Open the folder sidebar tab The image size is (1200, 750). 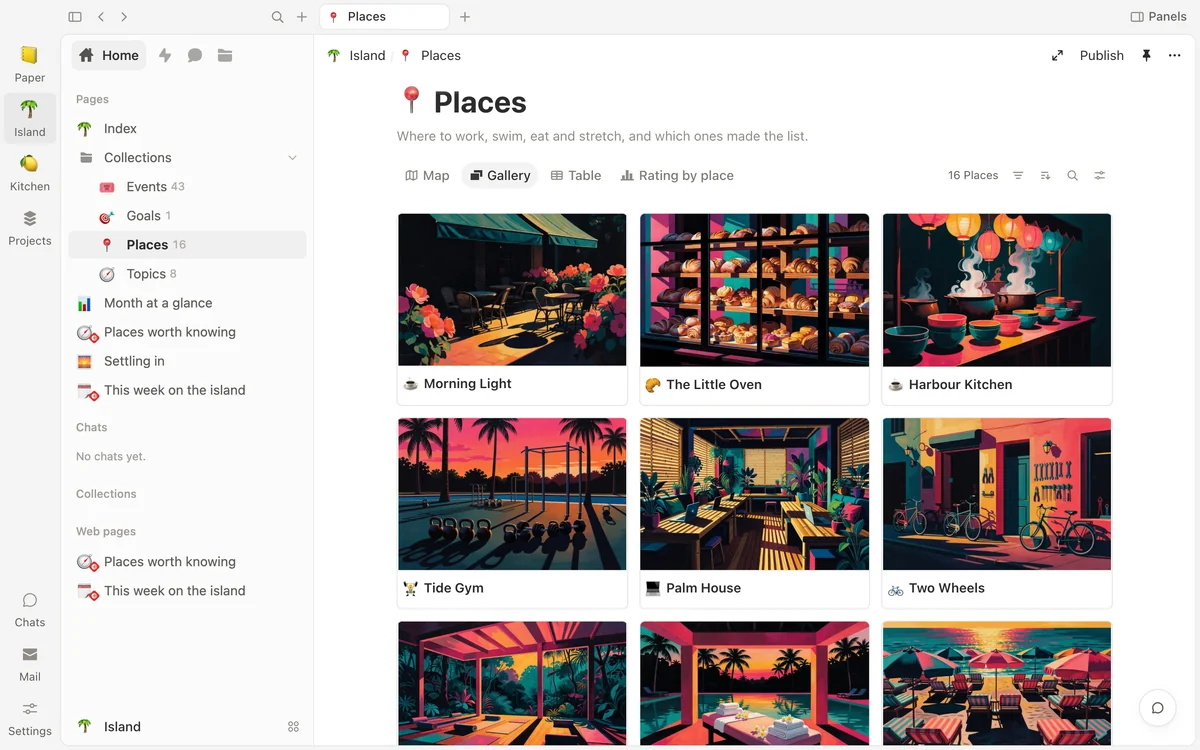225,56
